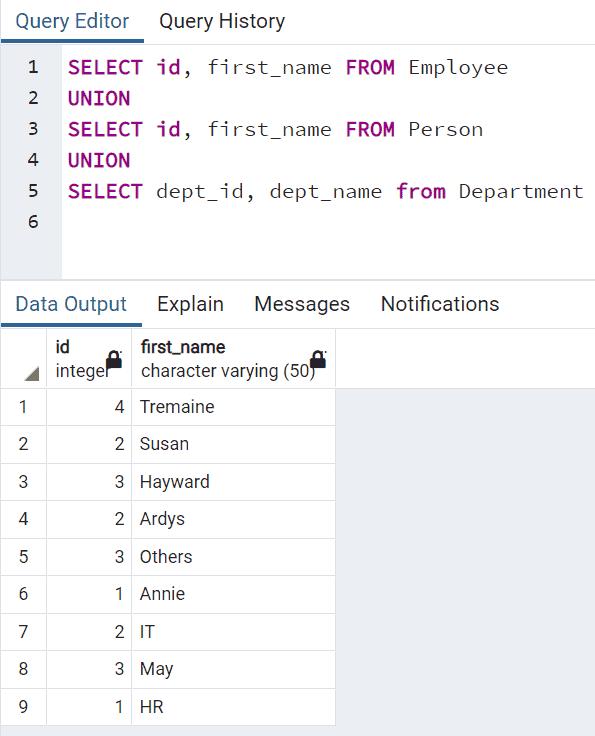
Task: Select the Data Output tab
Action: point(71,304)
